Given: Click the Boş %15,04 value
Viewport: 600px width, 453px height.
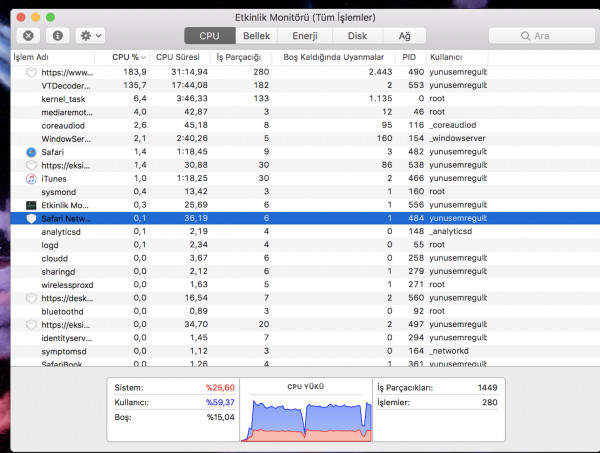Looking at the screenshot, I should coord(221,417).
